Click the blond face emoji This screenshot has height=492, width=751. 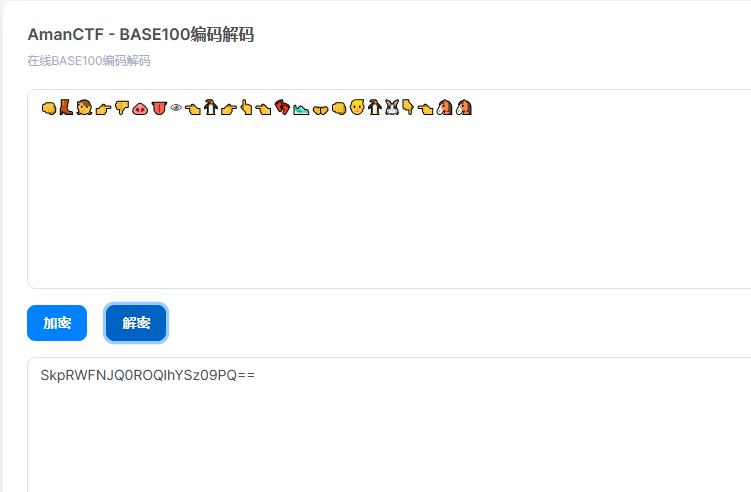(x=357, y=107)
